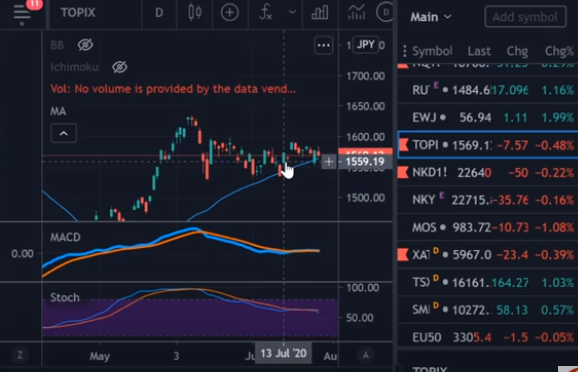Select the TSX row with 16161 value
This screenshot has height=372, width=578.
[x=488, y=282]
